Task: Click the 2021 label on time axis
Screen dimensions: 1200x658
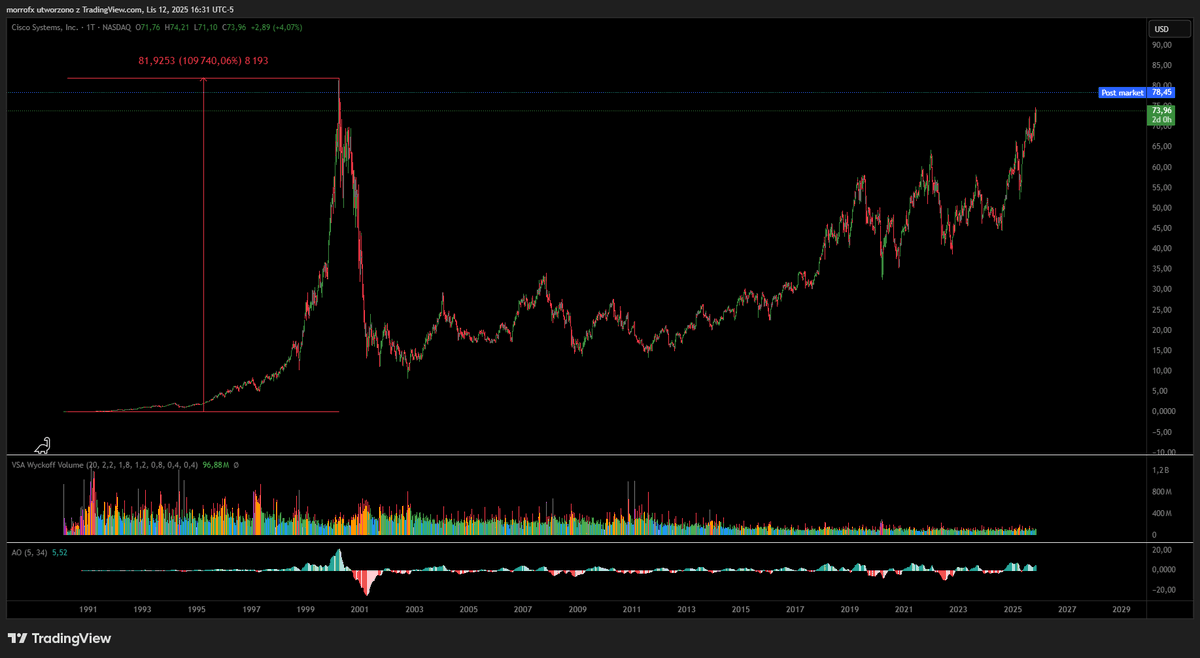Action: [x=903, y=609]
